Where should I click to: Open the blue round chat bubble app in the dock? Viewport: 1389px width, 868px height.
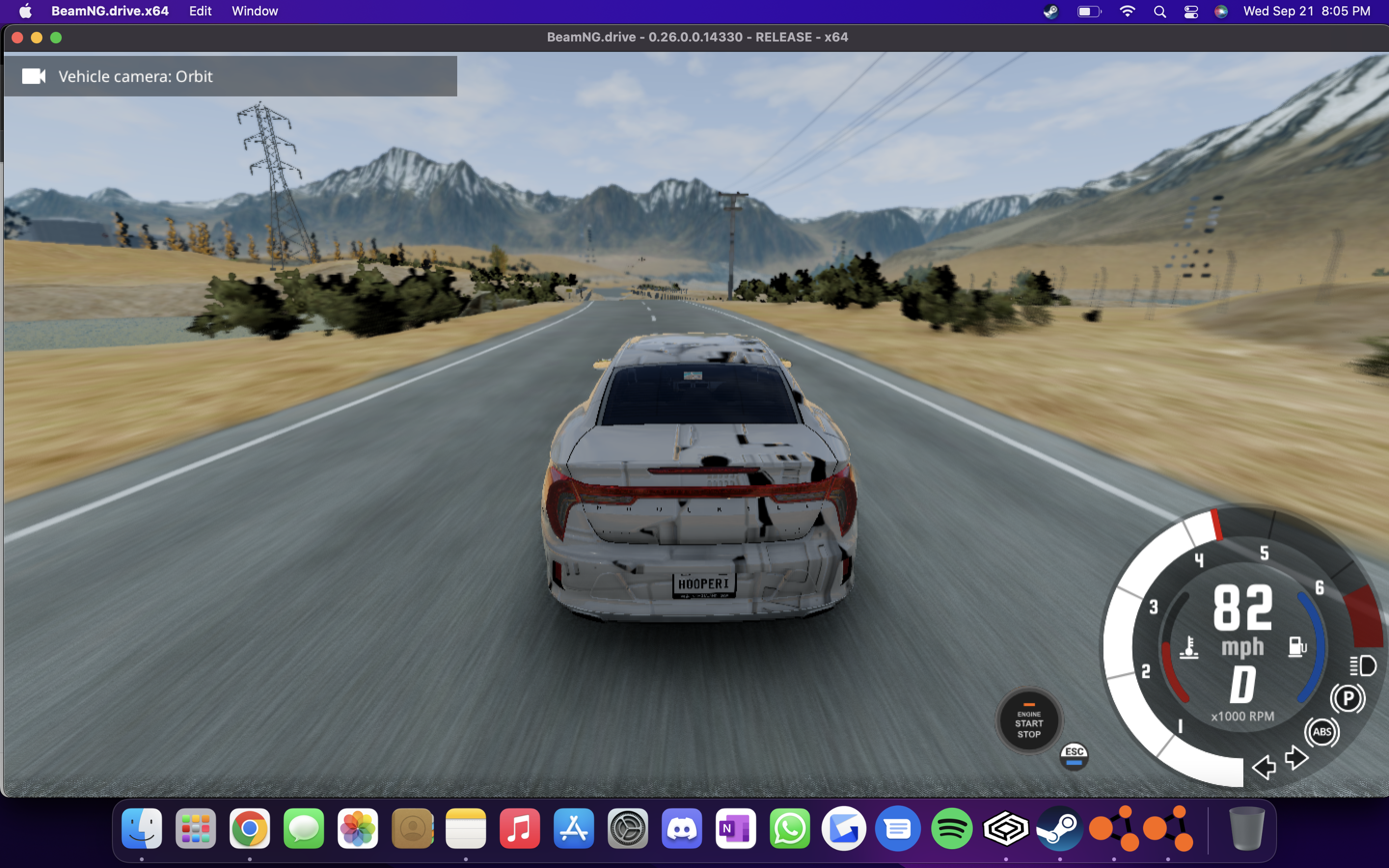898,828
